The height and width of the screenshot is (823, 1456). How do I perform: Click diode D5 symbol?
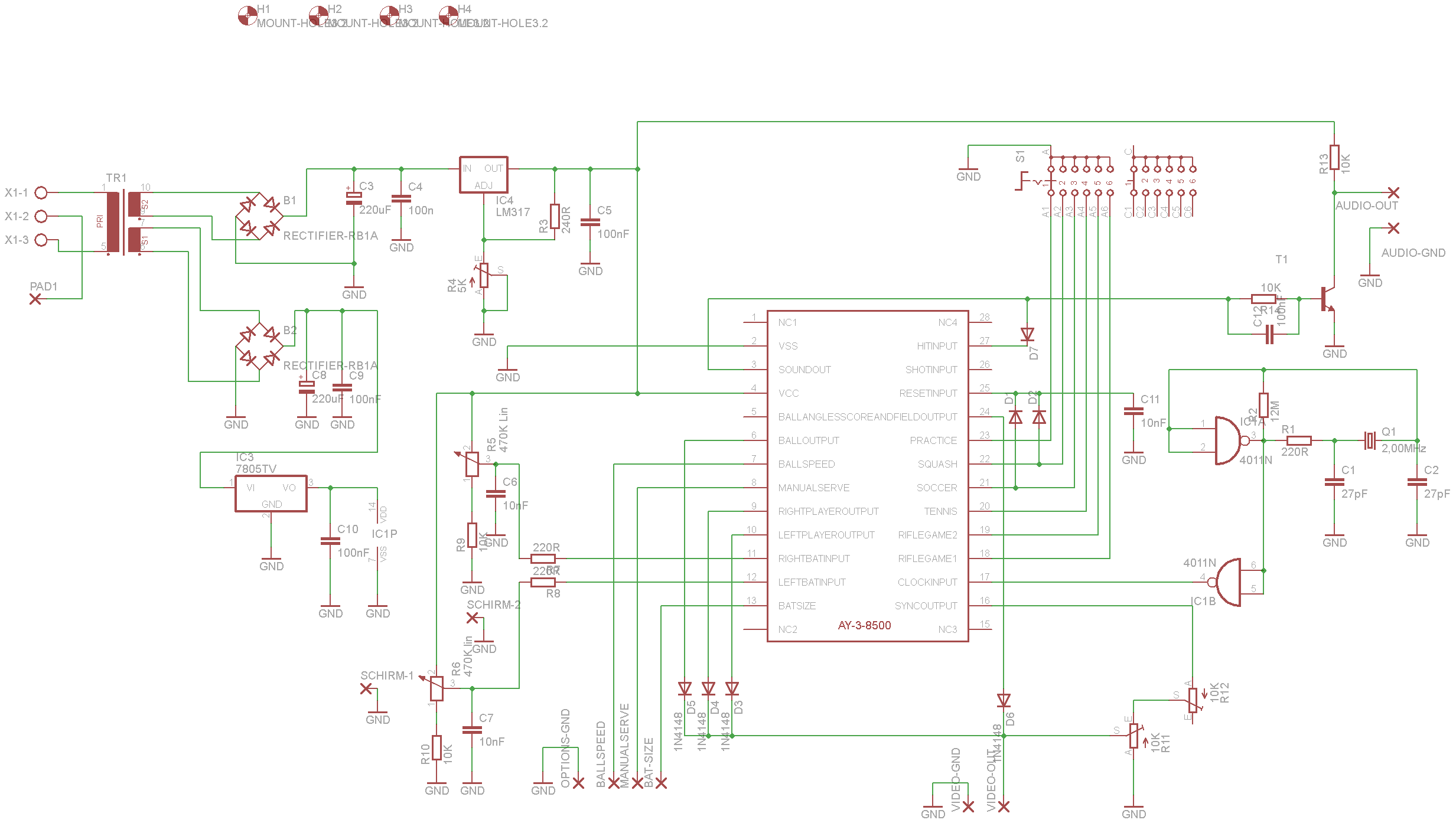click(685, 689)
